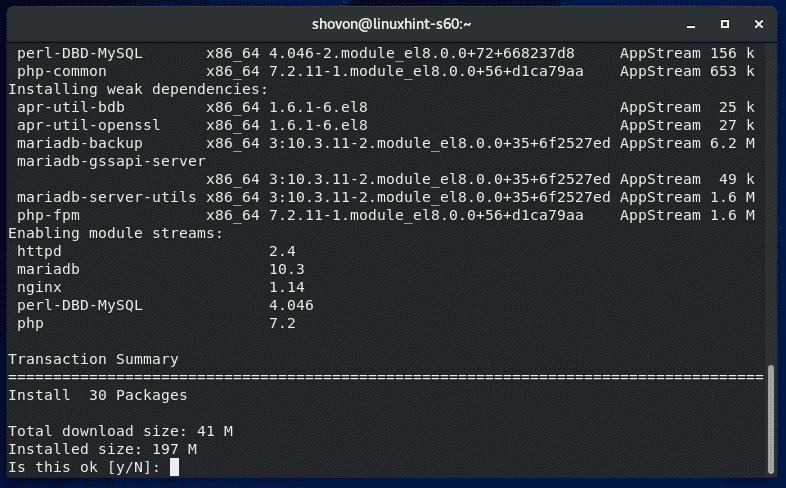This screenshot has height=488, width=786.
Task: Click the scrollbar thumb at the bottom right
Action: coord(770,418)
